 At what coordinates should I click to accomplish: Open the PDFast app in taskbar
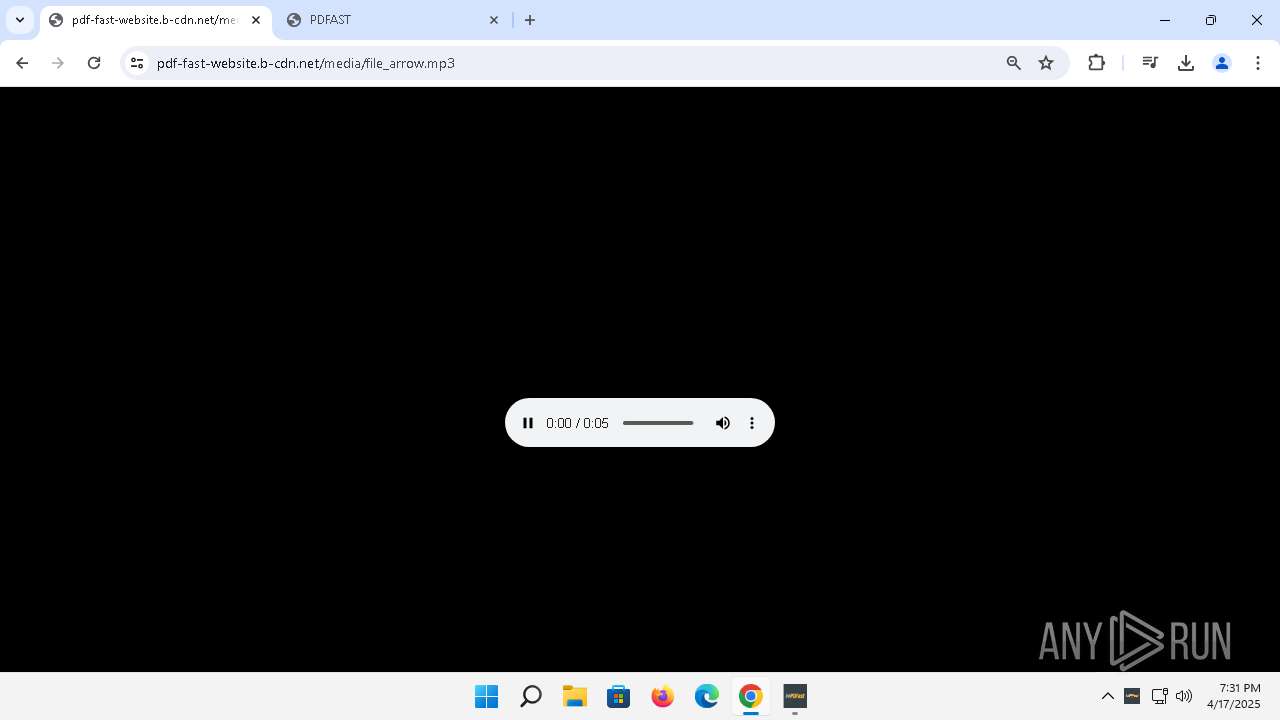795,696
